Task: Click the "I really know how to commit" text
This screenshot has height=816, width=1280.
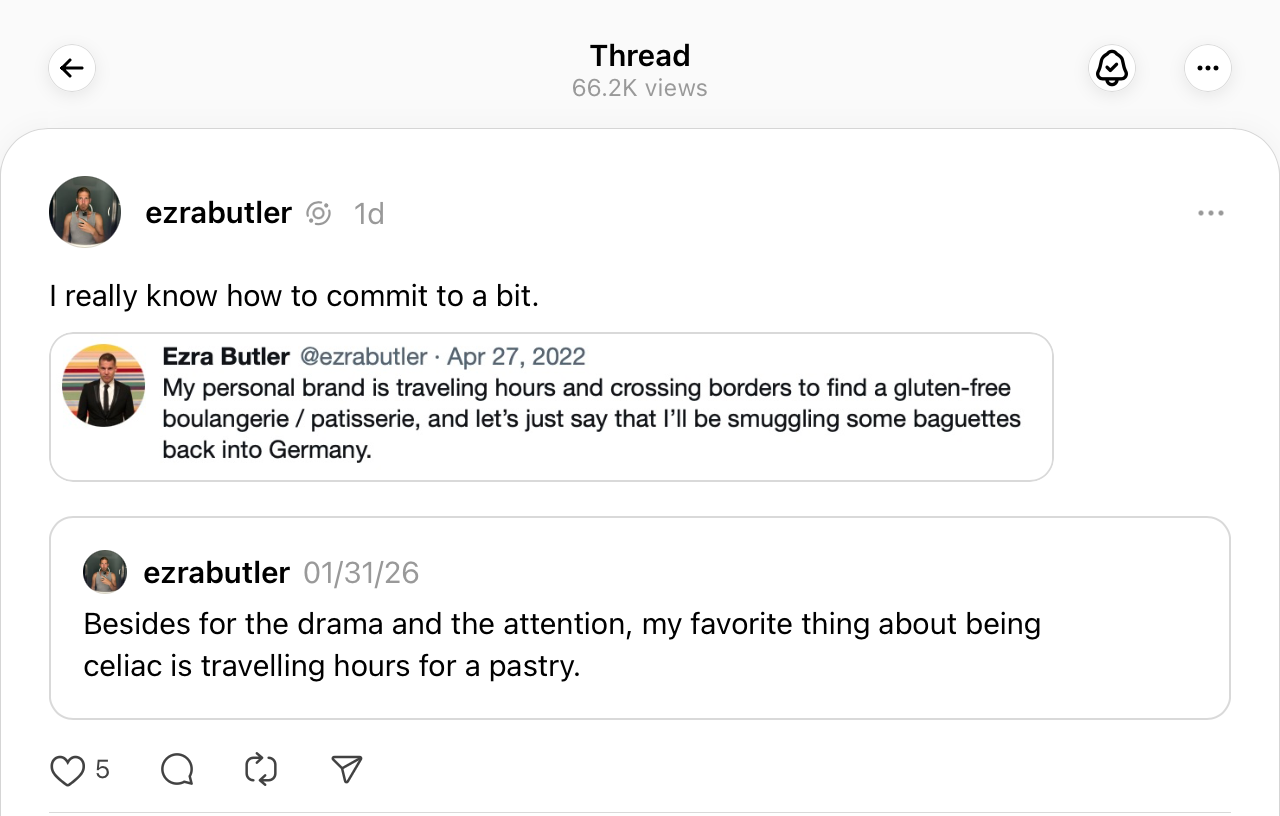Action: pyautogui.click(x=294, y=296)
